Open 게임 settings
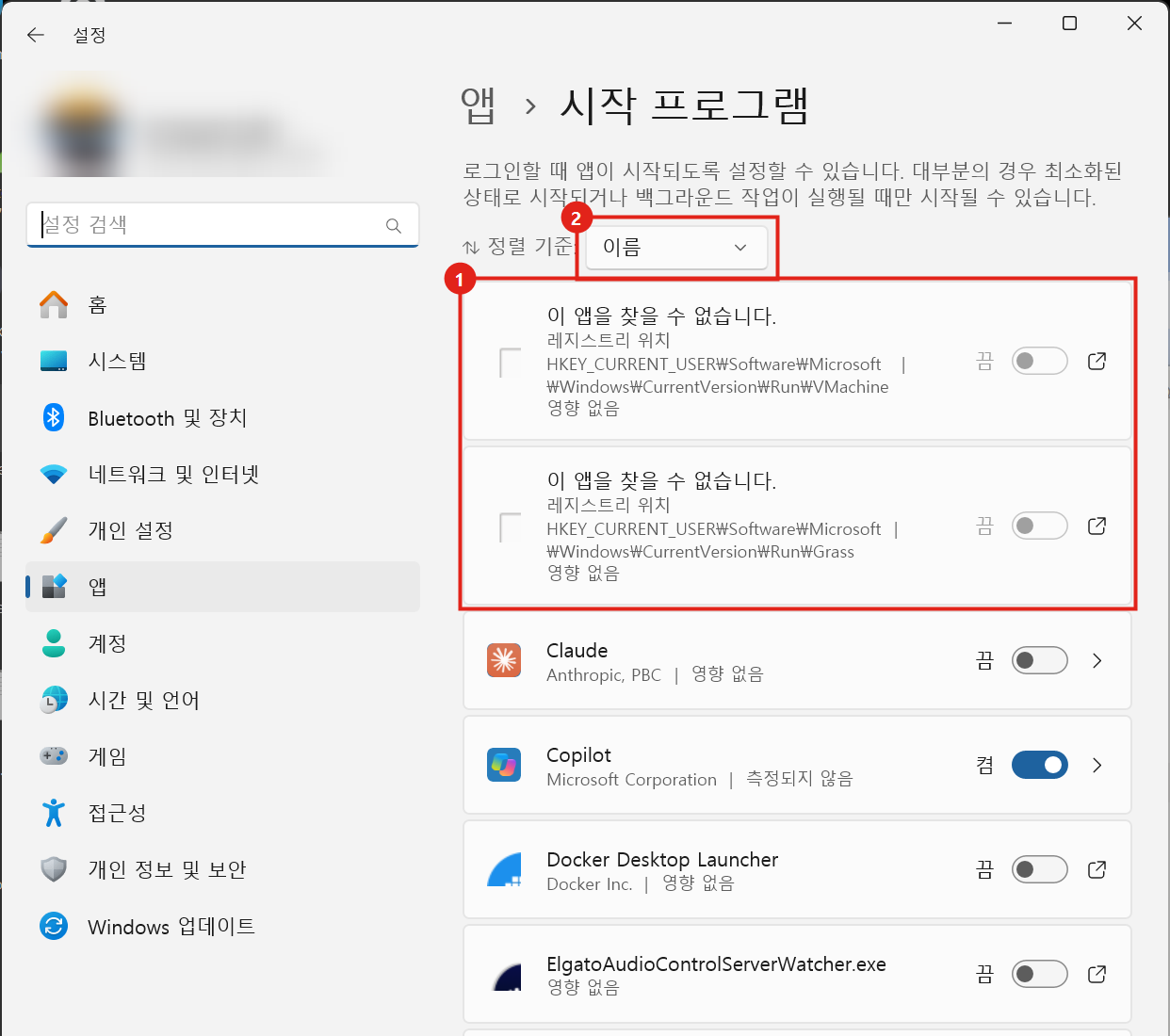 [222, 756]
